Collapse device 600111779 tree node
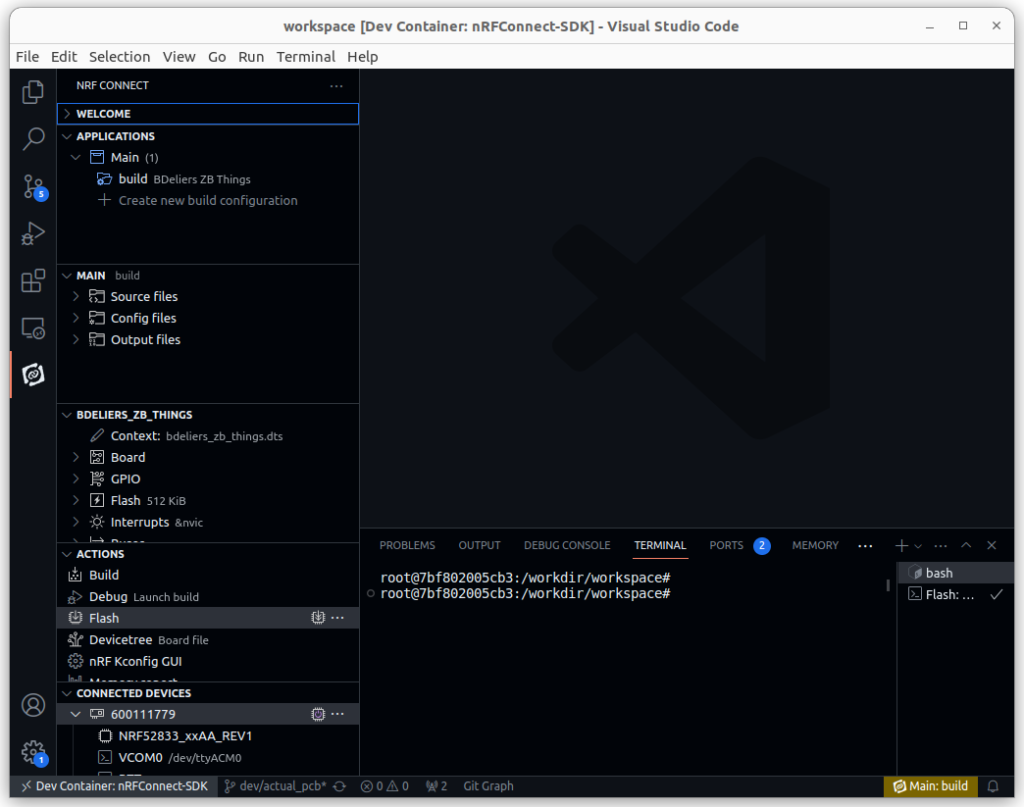 [x=76, y=714]
